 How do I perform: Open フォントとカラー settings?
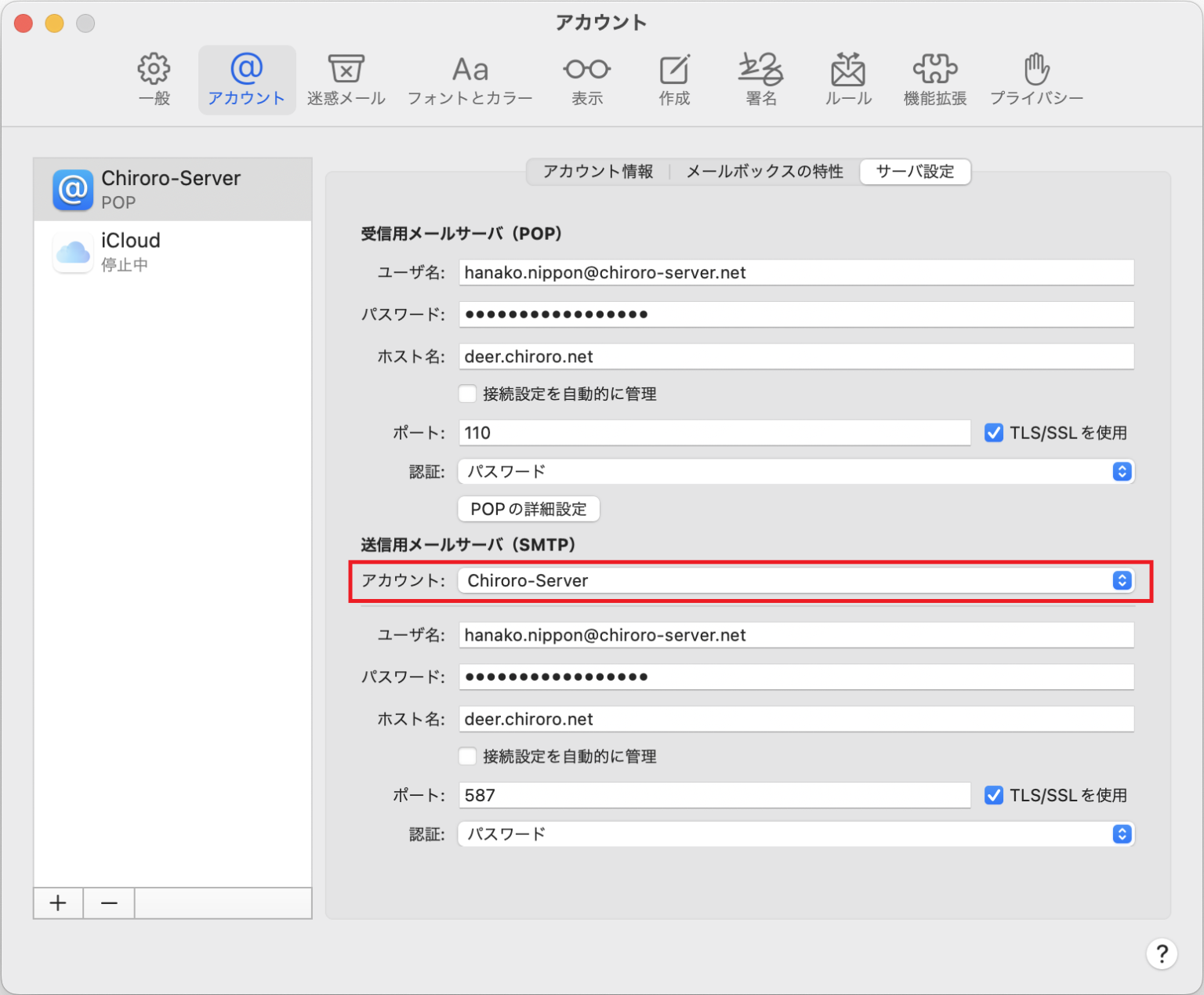470,78
